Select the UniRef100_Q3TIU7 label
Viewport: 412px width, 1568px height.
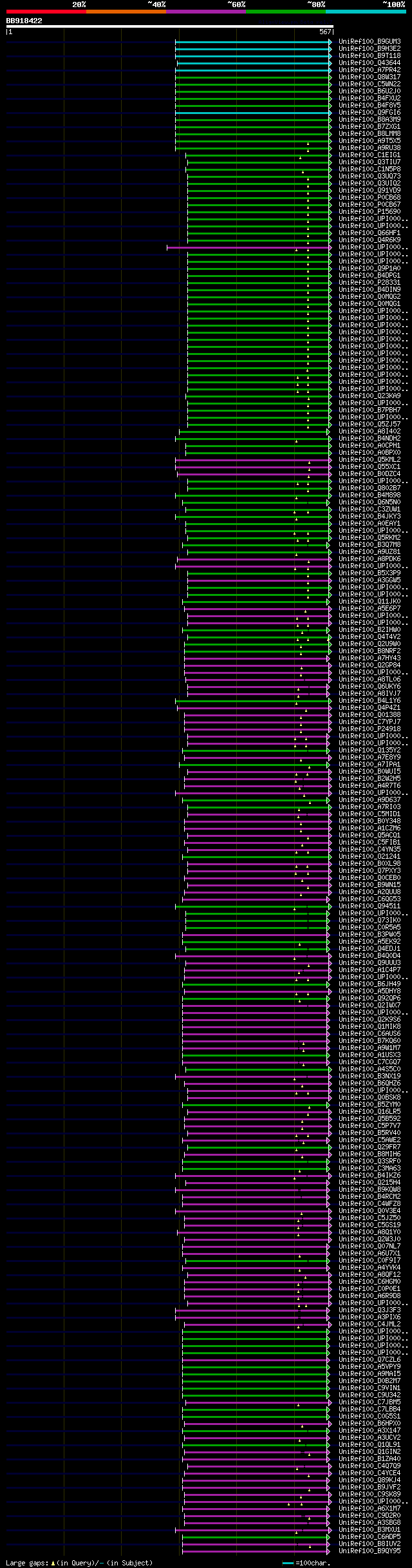coord(370,162)
